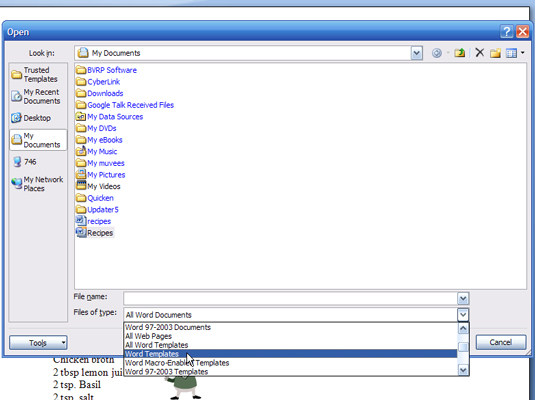Collapse the Files of type dropdown
This screenshot has width=535, height=400.
tap(463, 315)
